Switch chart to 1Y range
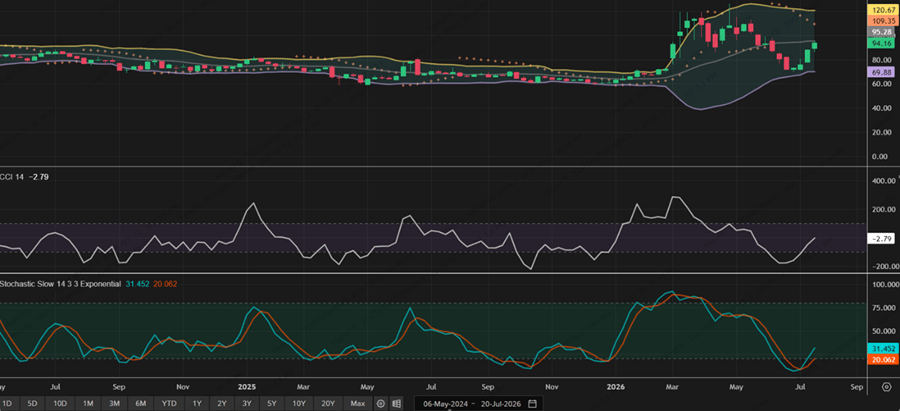Image resolution: width=900 pixels, height=411 pixels. pos(197,404)
